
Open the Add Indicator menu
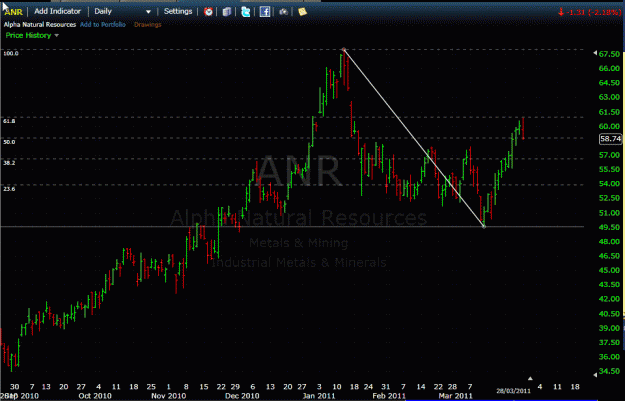[57, 11]
